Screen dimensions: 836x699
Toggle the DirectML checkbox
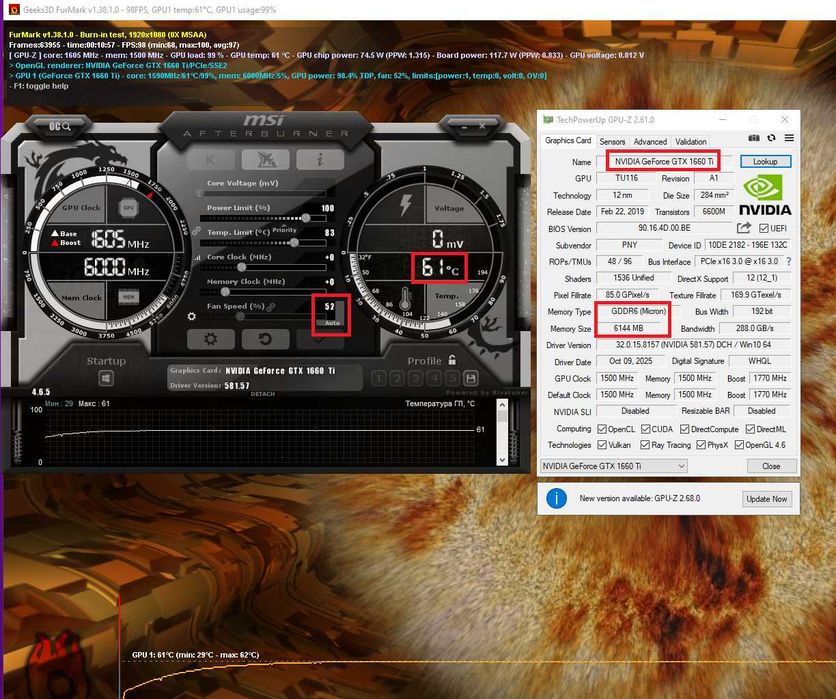[x=750, y=429]
